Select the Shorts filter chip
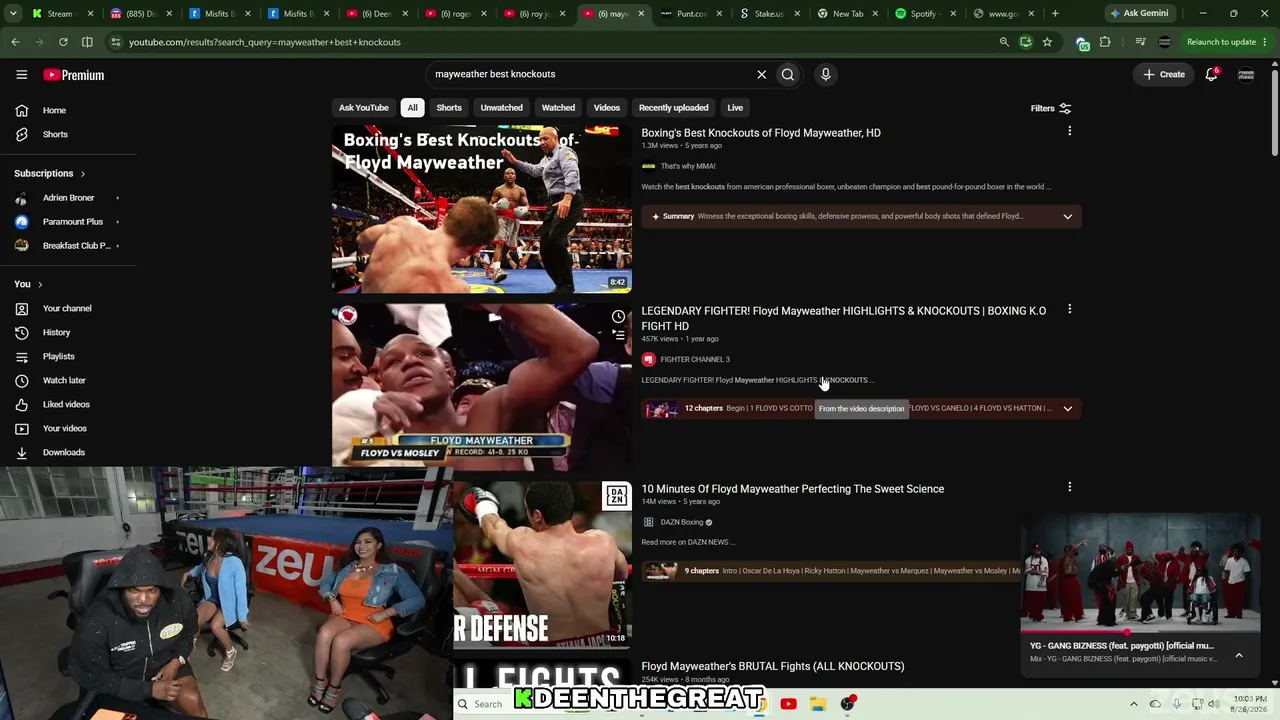This screenshot has height=720, width=1280. click(x=449, y=108)
